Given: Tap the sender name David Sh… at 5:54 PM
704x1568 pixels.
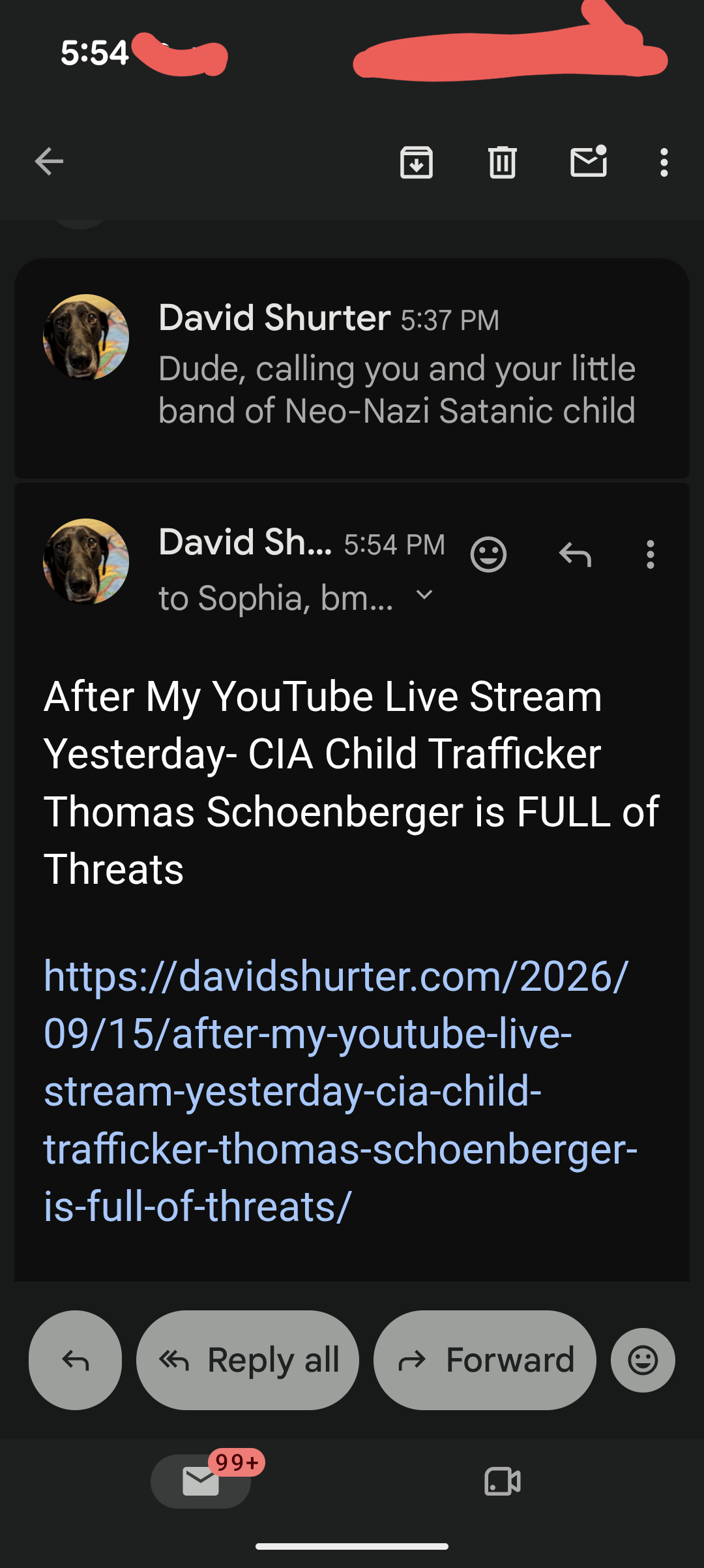Looking at the screenshot, I should click(x=245, y=543).
